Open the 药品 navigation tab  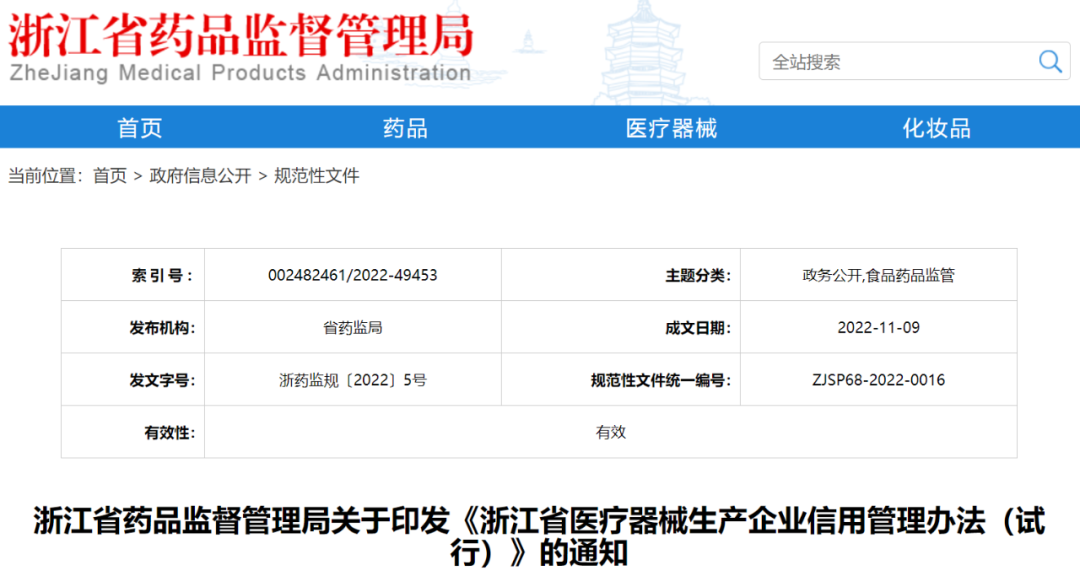click(x=405, y=128)
